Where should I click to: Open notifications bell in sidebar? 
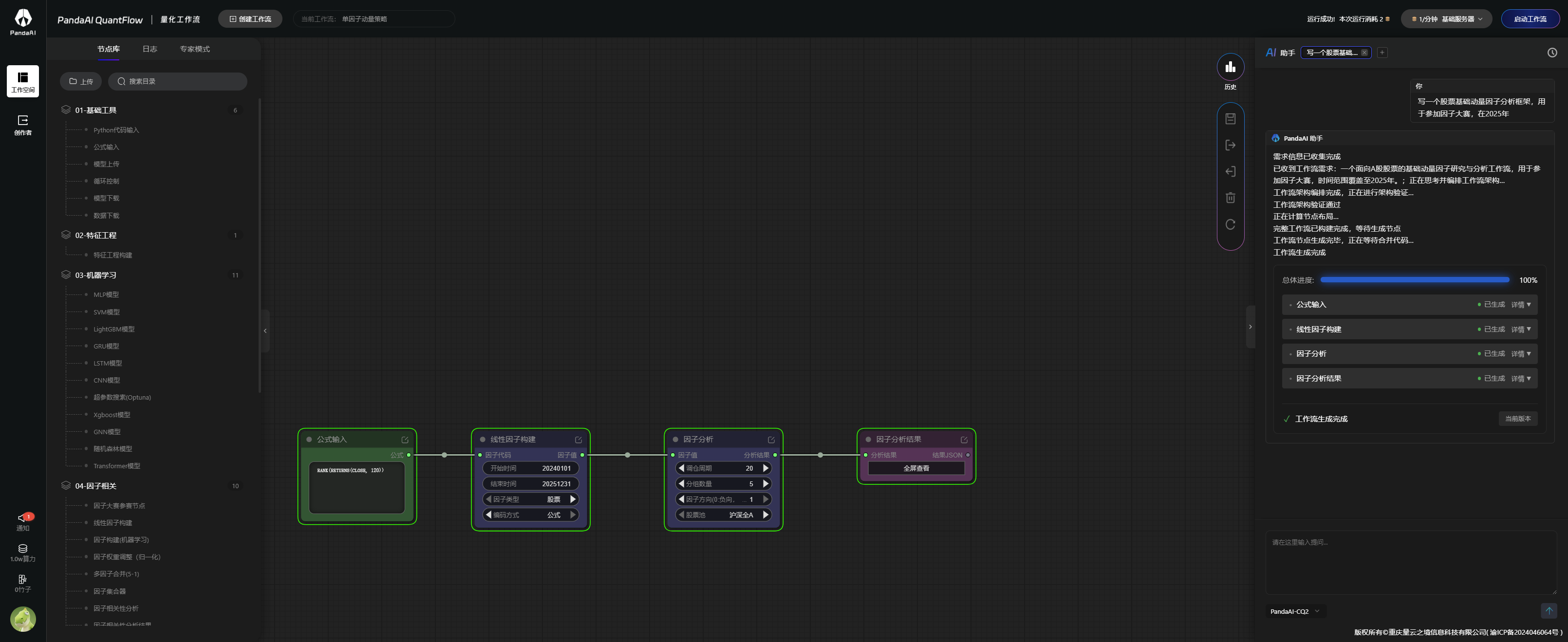click(22, 519)
